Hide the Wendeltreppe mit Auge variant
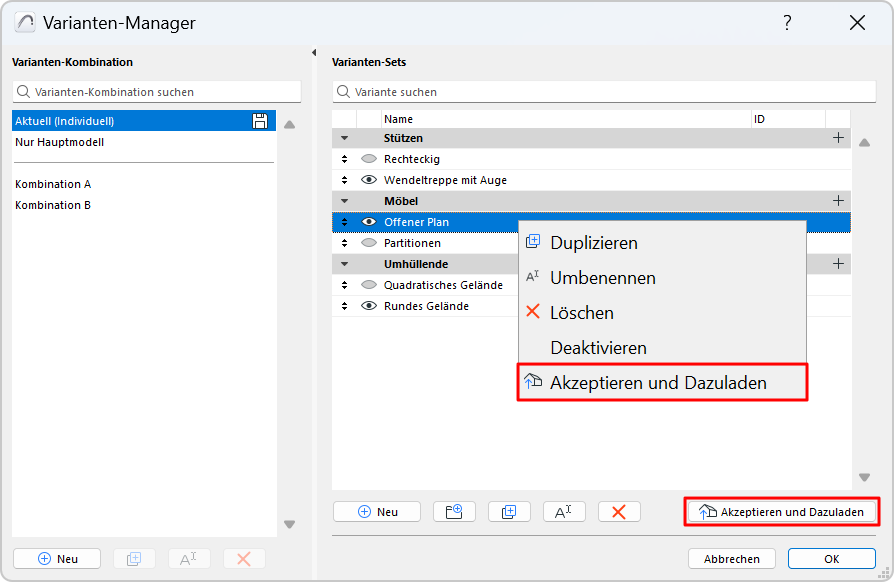The height and width of the screenshot is (582, 894). 369,180
